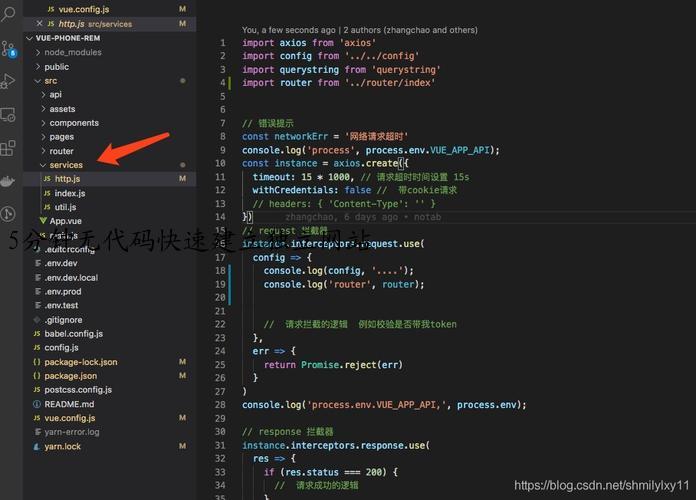Click the Vue icon beside App.vue
This screenshot has width=696, height=500.
point(43,221)
